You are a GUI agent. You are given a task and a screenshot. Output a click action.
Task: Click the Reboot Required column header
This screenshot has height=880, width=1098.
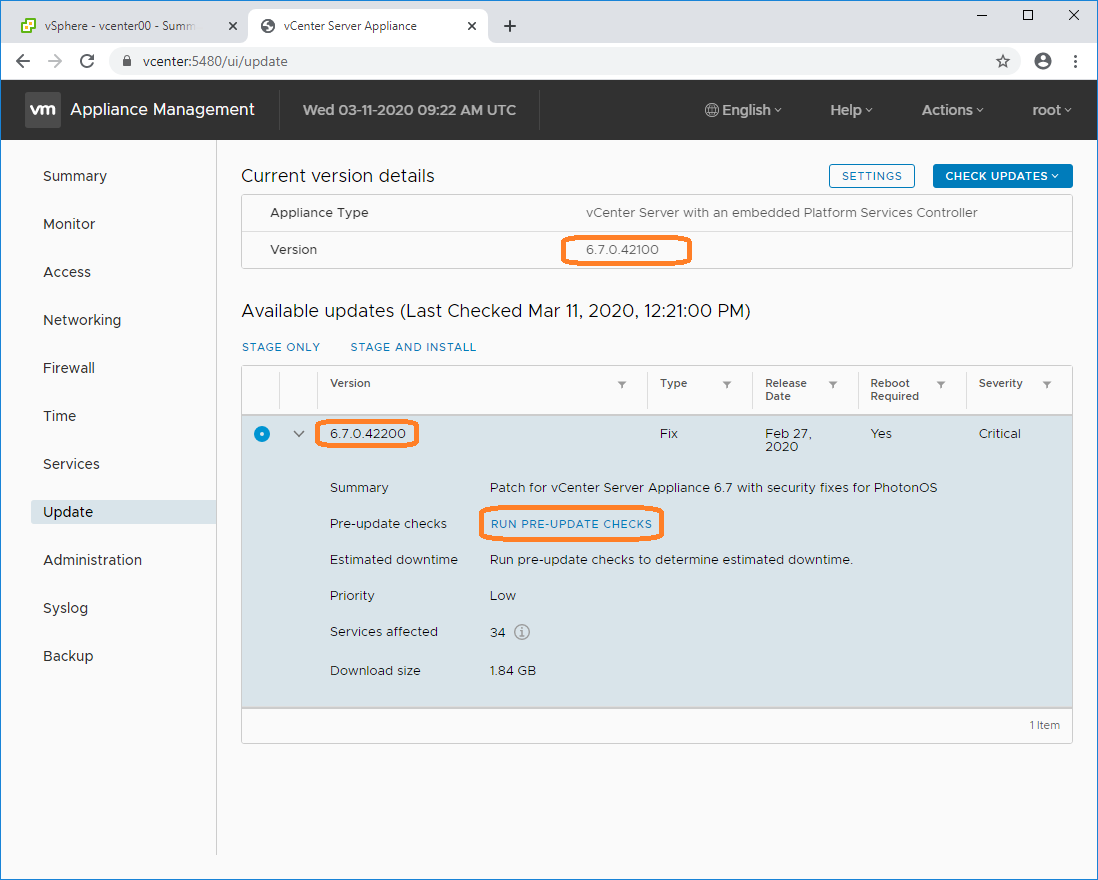coord(894,390)
